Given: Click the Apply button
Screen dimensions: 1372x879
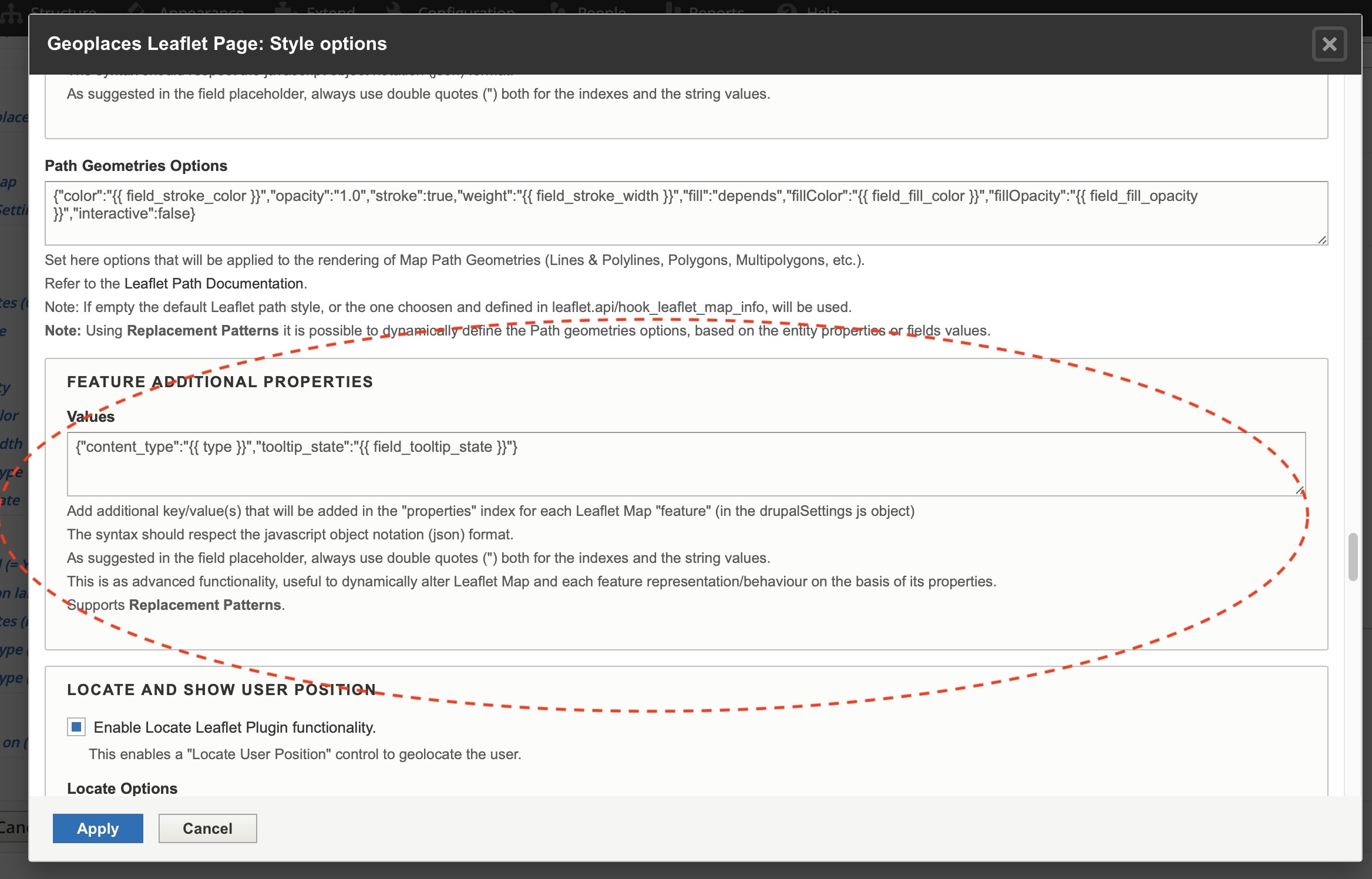Looking at the screenshot, I should pyautogui.click(x=97, y=828).
